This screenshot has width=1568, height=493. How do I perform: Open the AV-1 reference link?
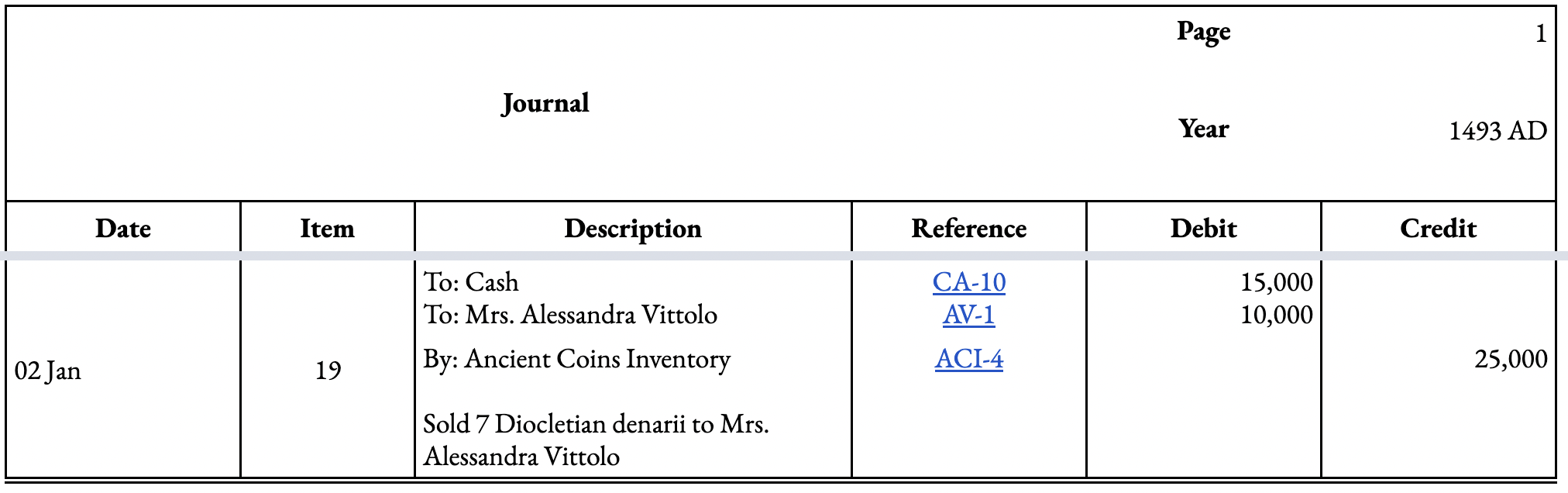(x=968, y=314)
